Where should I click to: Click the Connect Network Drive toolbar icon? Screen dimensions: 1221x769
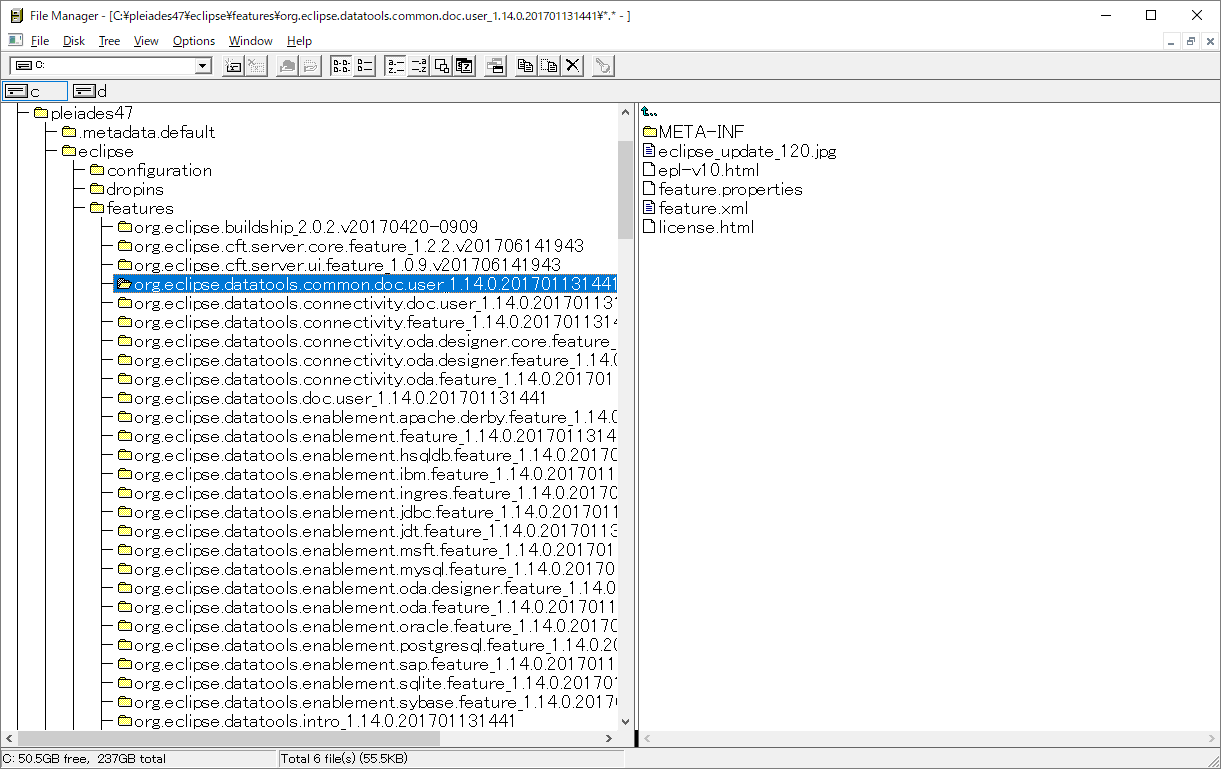[232, 65]
